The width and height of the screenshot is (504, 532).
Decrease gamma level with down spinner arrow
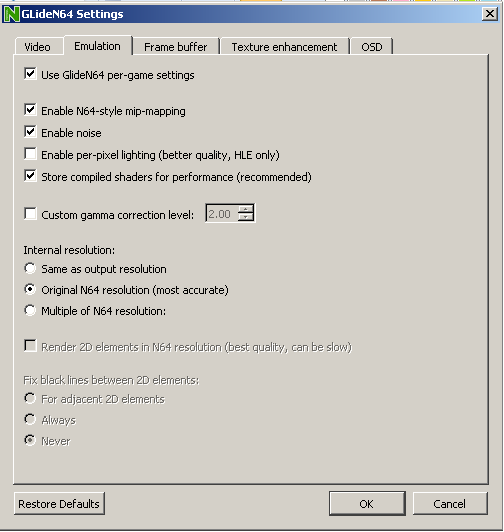tap(245, 217)
